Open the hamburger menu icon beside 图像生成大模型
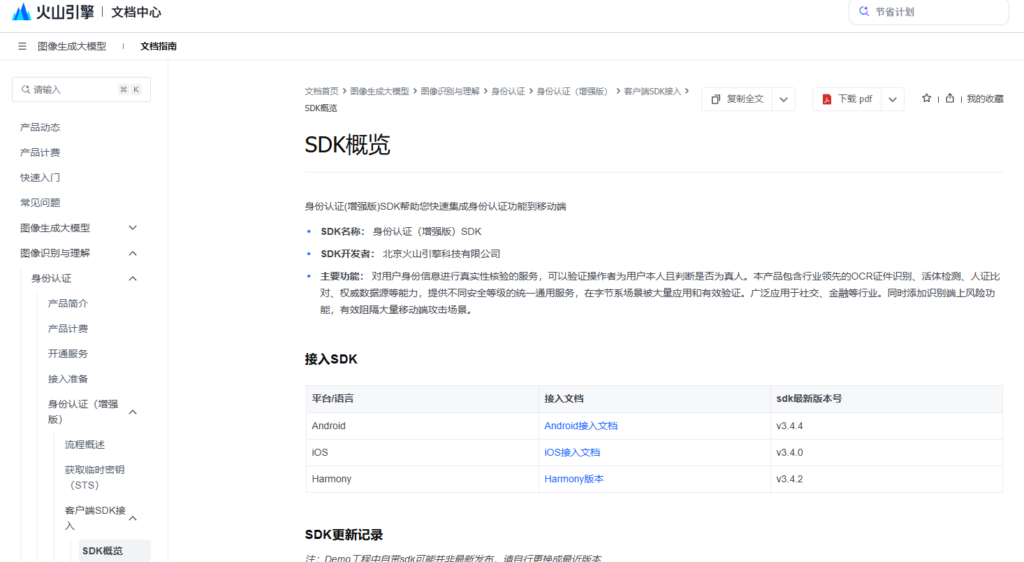The image size is (1024, 562). (22, 46)
